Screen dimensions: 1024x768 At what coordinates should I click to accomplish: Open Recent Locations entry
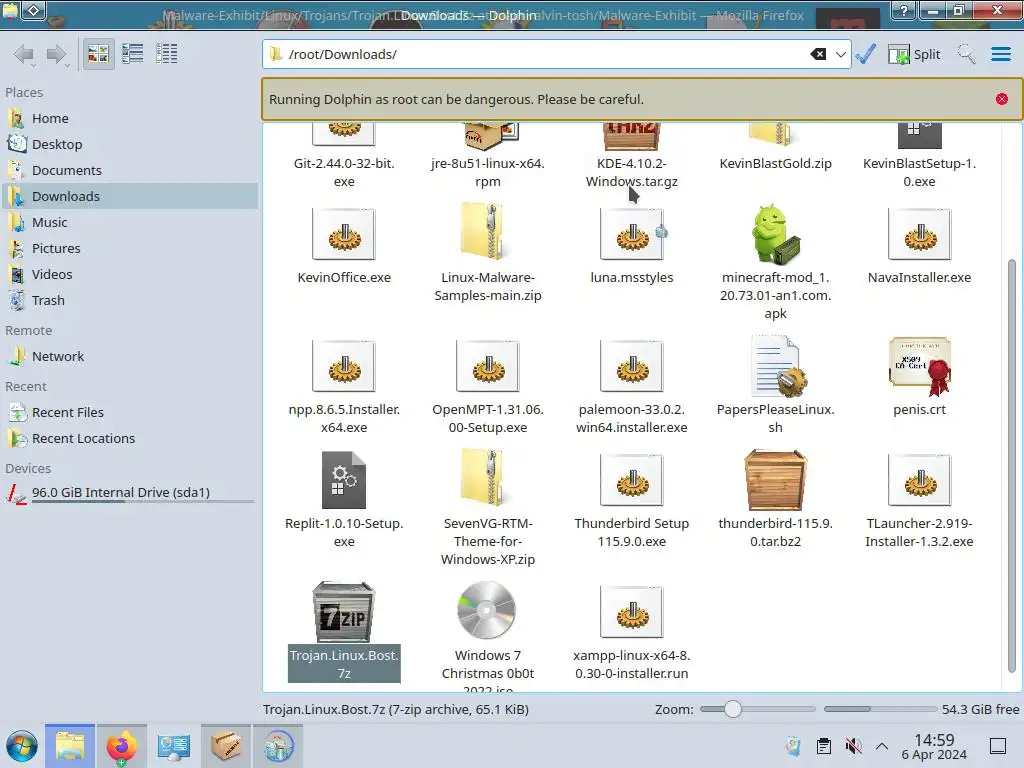[130, 439]
